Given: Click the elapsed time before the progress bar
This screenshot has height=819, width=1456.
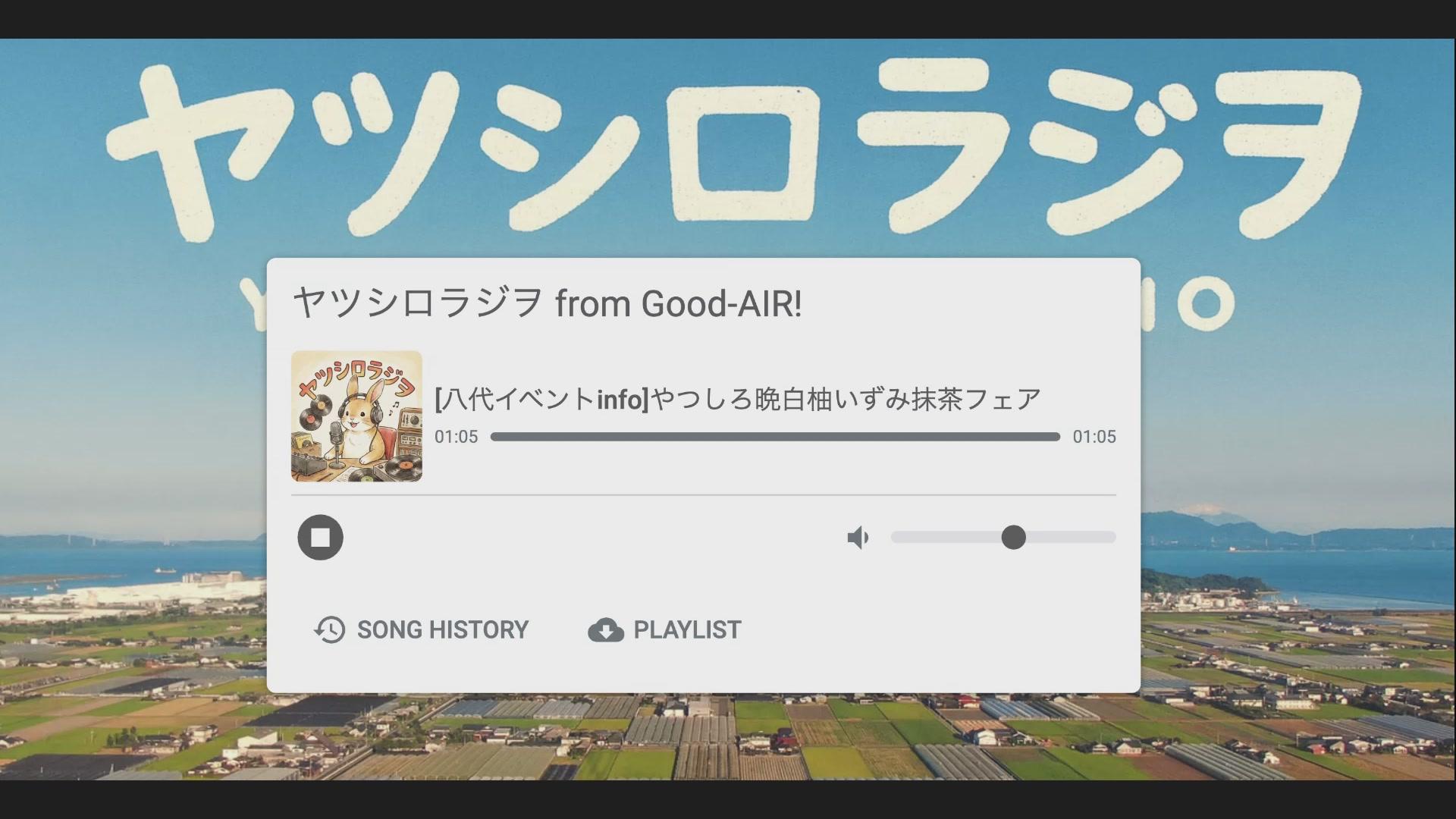Looking at the screenshot, I should pos(457,437).
